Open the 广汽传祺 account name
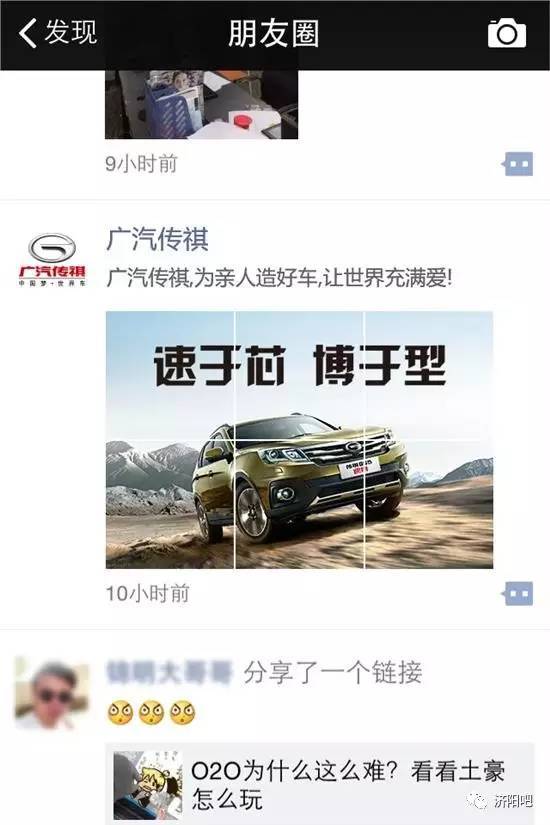The image size is (550, 825). pyautogui.click(x=157, y=239)
